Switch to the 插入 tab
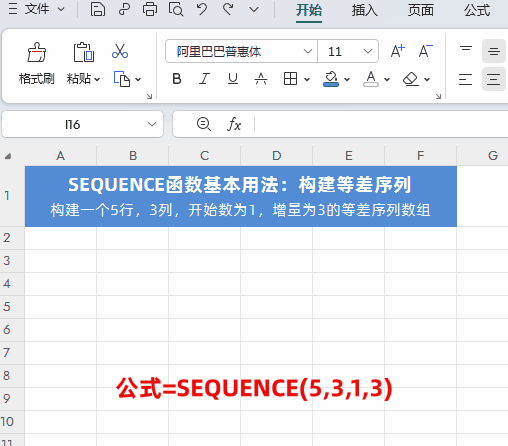Viewport: 508px width, 446px height. click(x=364, y=10)
